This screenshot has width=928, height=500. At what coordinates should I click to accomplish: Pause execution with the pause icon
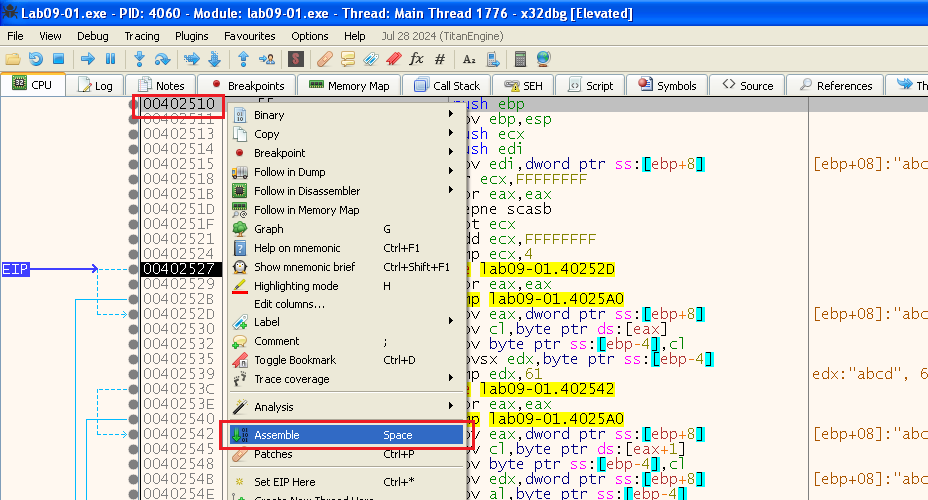coord(110,59)
